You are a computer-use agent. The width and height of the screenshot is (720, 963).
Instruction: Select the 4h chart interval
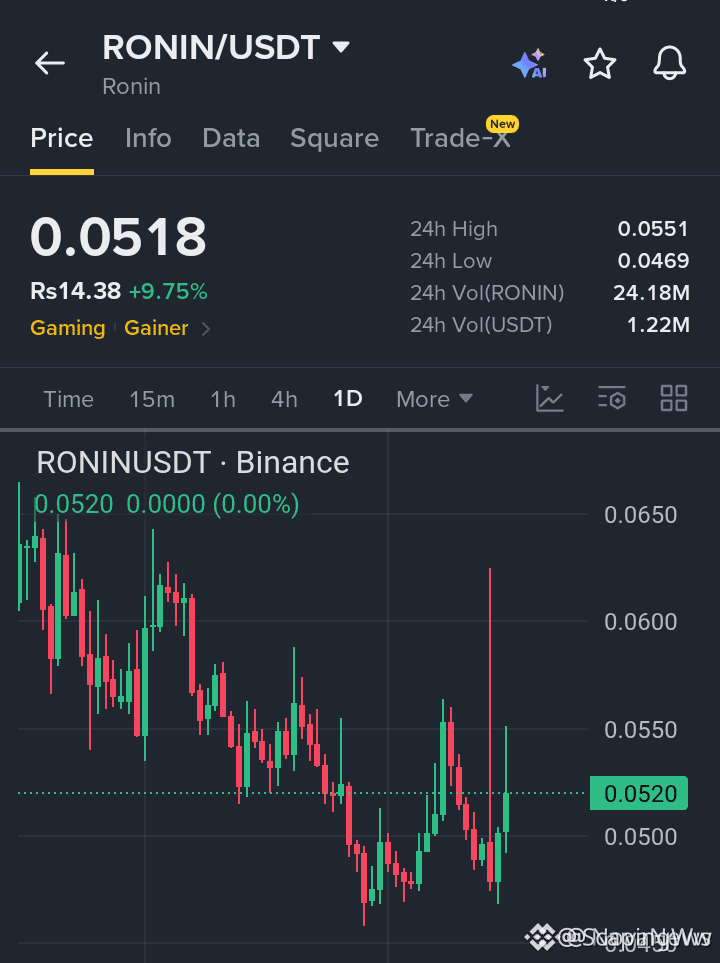point(284,399)
